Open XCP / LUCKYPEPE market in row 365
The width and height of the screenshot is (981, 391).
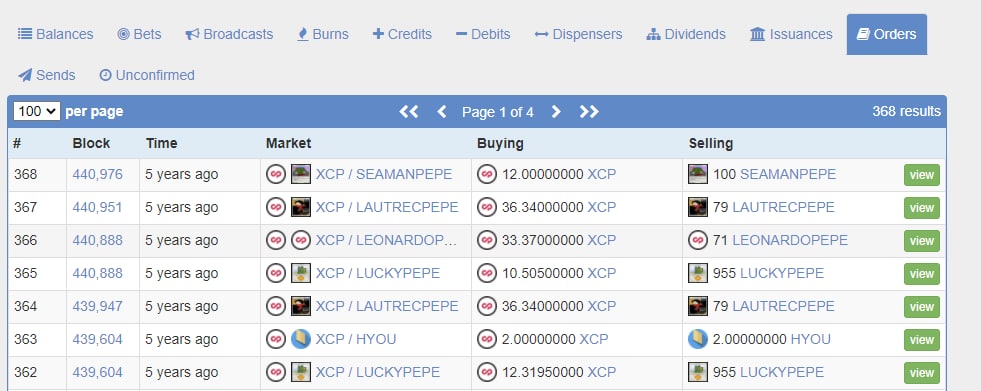377,273
